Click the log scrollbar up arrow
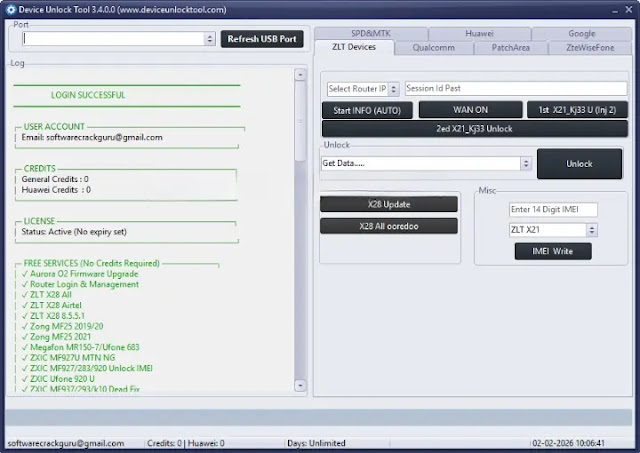Screen dimensions: 640x453 click(x=301, y=74)
